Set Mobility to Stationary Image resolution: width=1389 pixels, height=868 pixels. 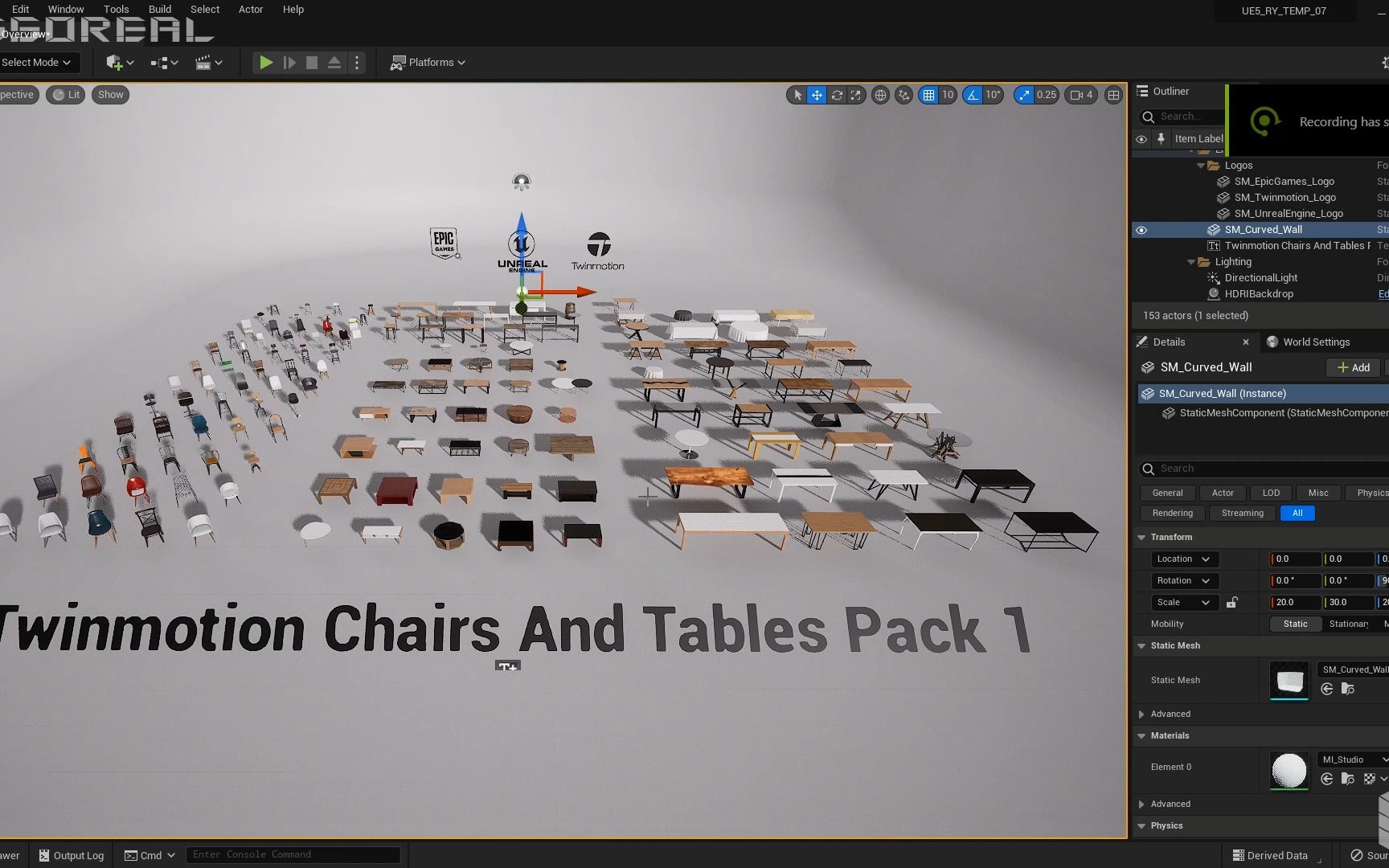pyautogui.click(x=1349, y=624)
